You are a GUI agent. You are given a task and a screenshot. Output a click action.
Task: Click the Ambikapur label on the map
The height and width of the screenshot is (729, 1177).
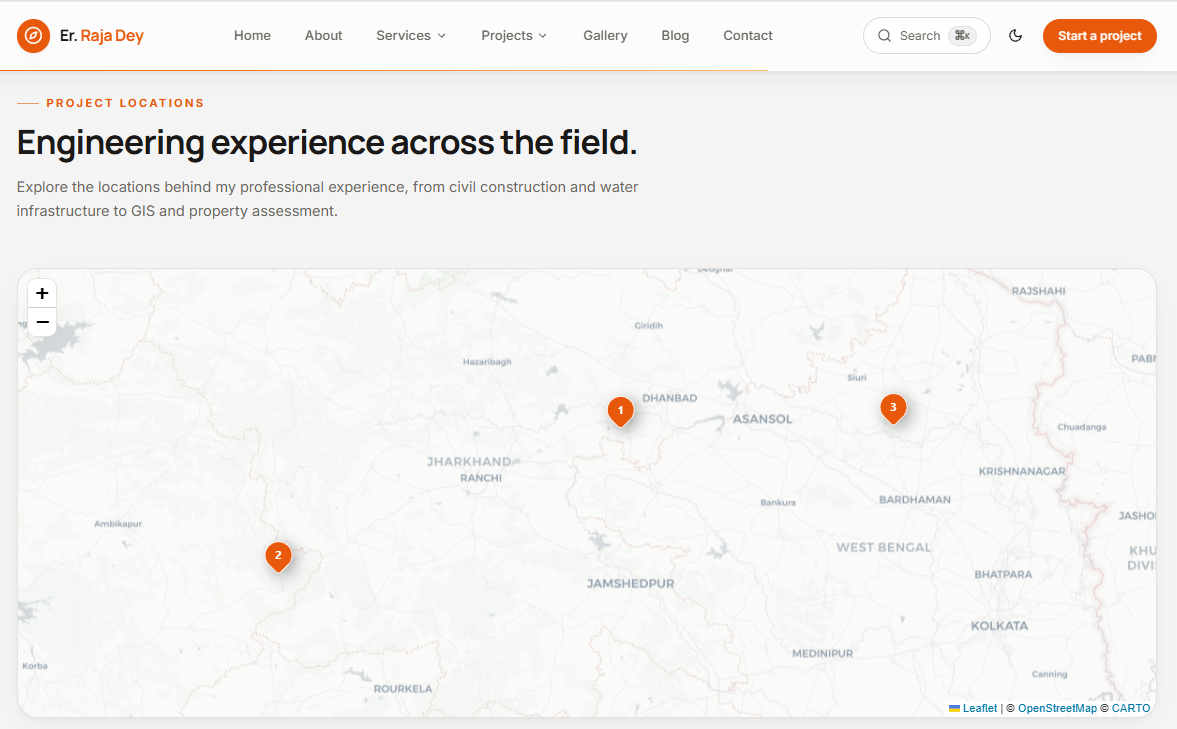click(x=118, y=523)
